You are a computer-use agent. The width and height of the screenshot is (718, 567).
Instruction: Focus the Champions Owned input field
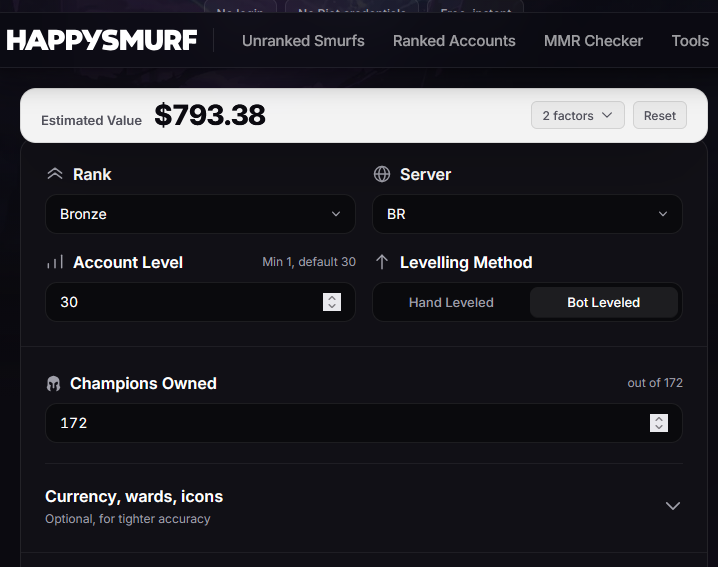click(x=364, y=423)
